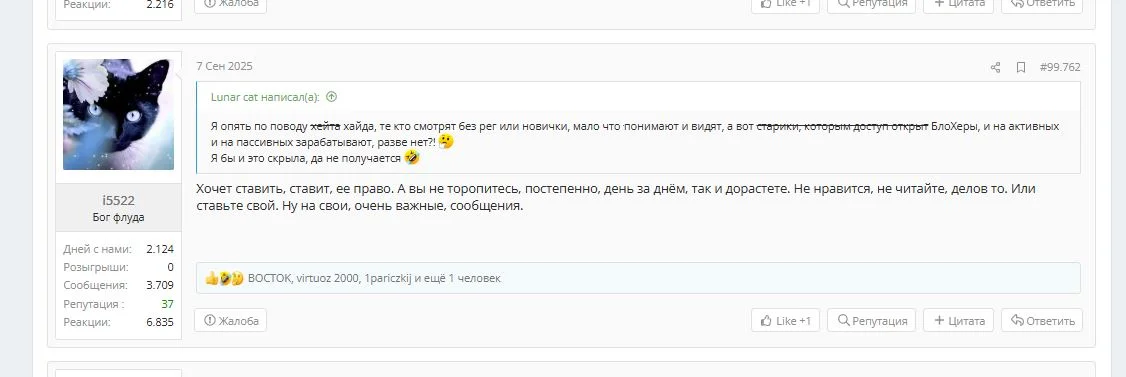
Task: Reply to i5522's post via Ответить
Action: point(1042,320)
